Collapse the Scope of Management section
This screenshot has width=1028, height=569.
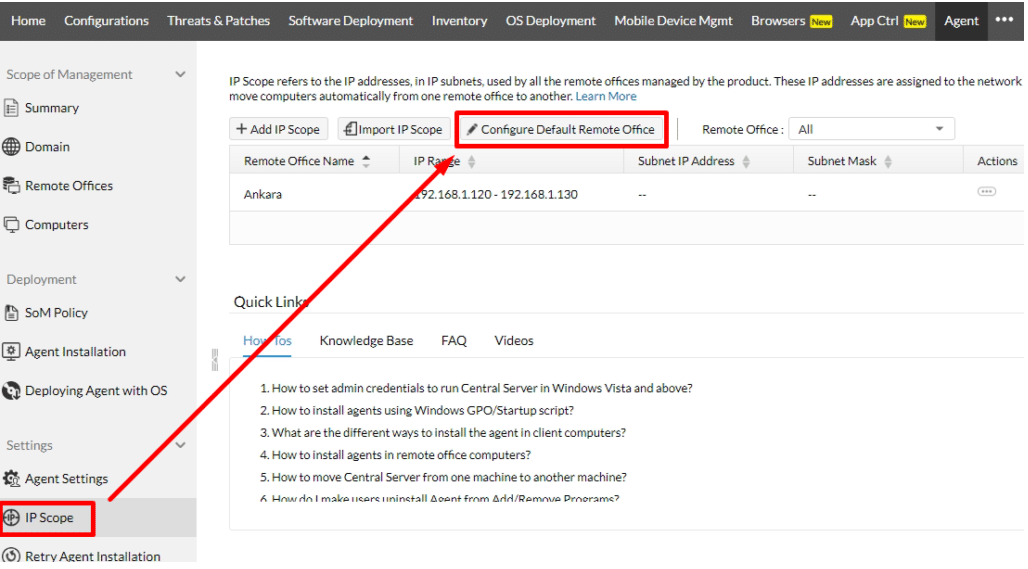click(x=180, y=75)
